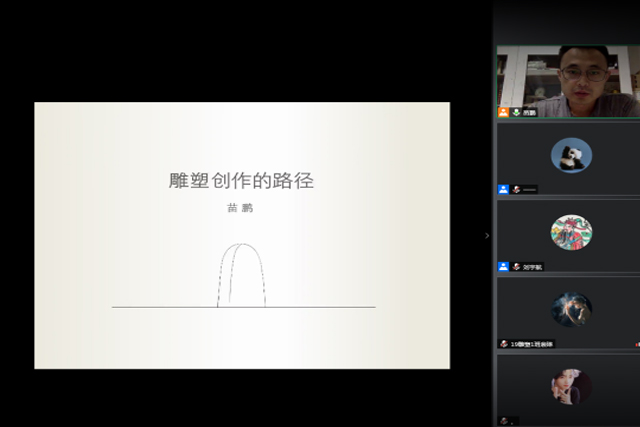This screenshot has width=640, height=427.
Task: Toggle the muted microphone beside 19雕塑1班 label
Action: click(x=504, y=344)
